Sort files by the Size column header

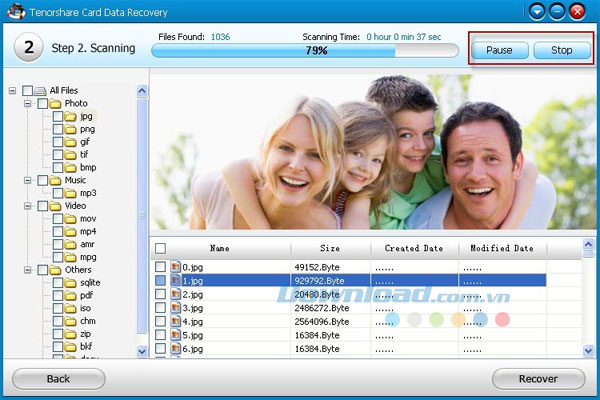tap(329, 248)
